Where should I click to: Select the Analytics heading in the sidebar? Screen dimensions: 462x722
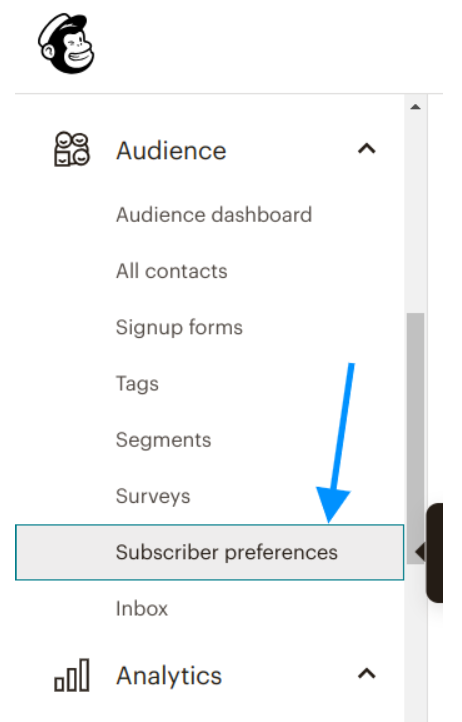(x=169, y=676)
